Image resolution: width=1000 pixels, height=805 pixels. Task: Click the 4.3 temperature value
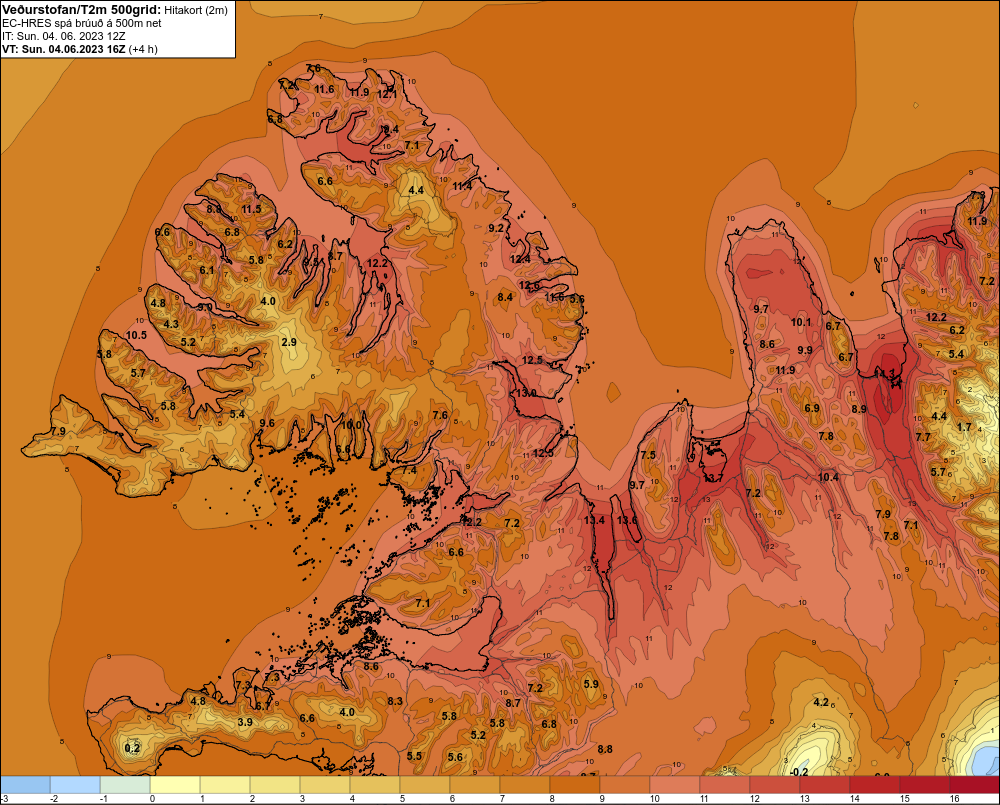[171, 324]
